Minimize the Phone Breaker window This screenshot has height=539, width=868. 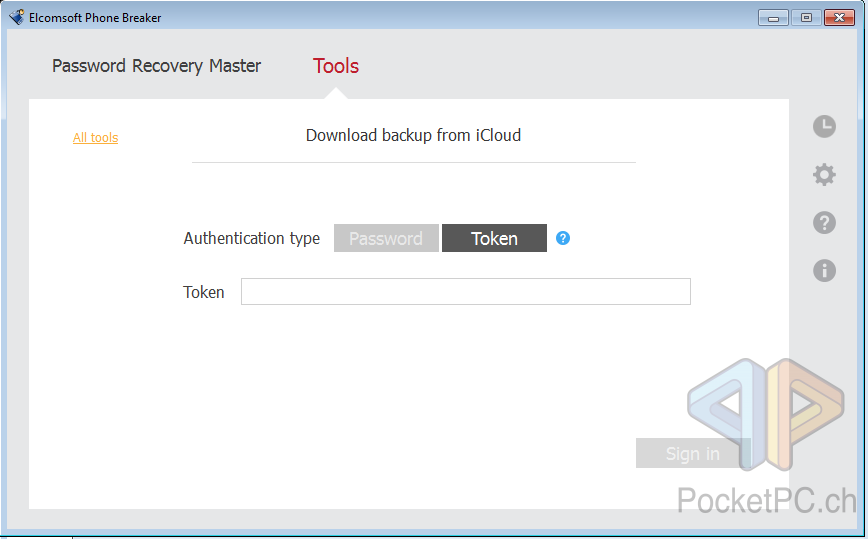tap(773, 18)
